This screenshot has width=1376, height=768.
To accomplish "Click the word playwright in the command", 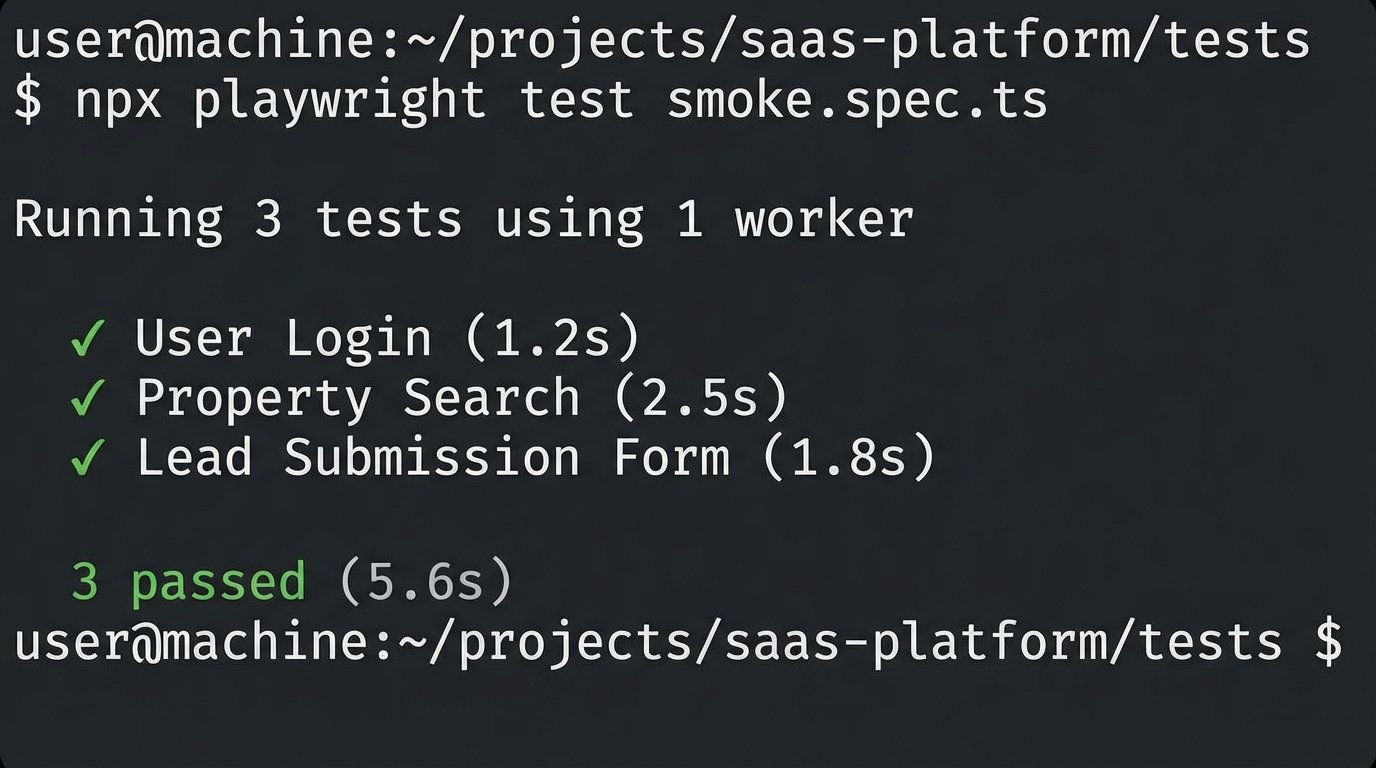I will [339, 100].
